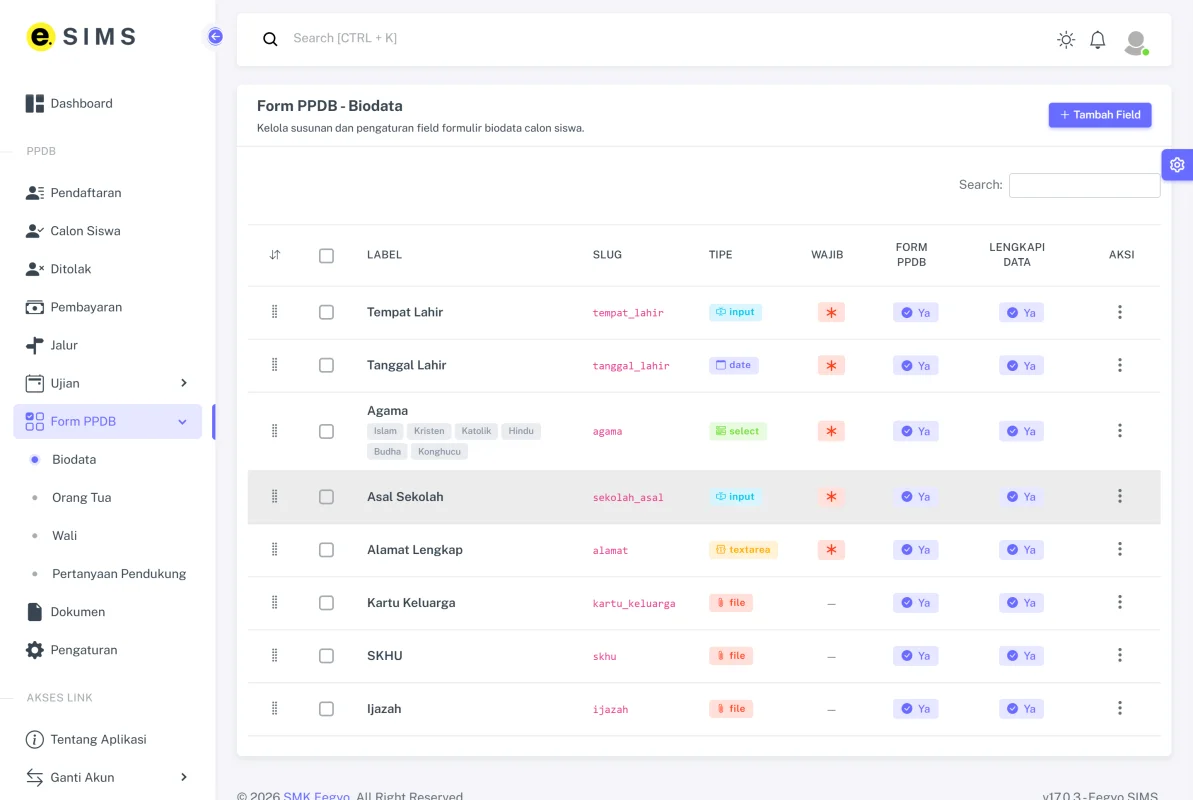Image resolution: width=1193 pixels, height=800 pixels.
Task: Follow the SMK Fegyo footer link
Action: [x=317, y=795]
